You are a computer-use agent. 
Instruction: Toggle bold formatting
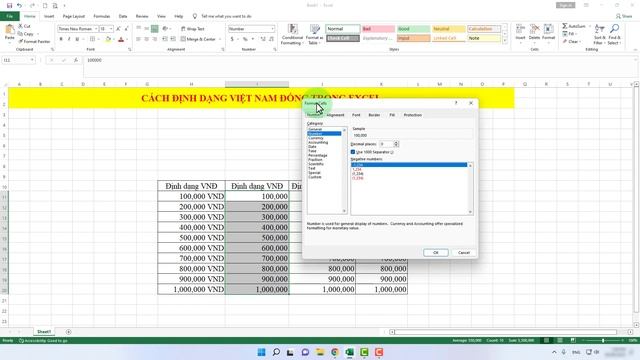[x=61, y=39]
